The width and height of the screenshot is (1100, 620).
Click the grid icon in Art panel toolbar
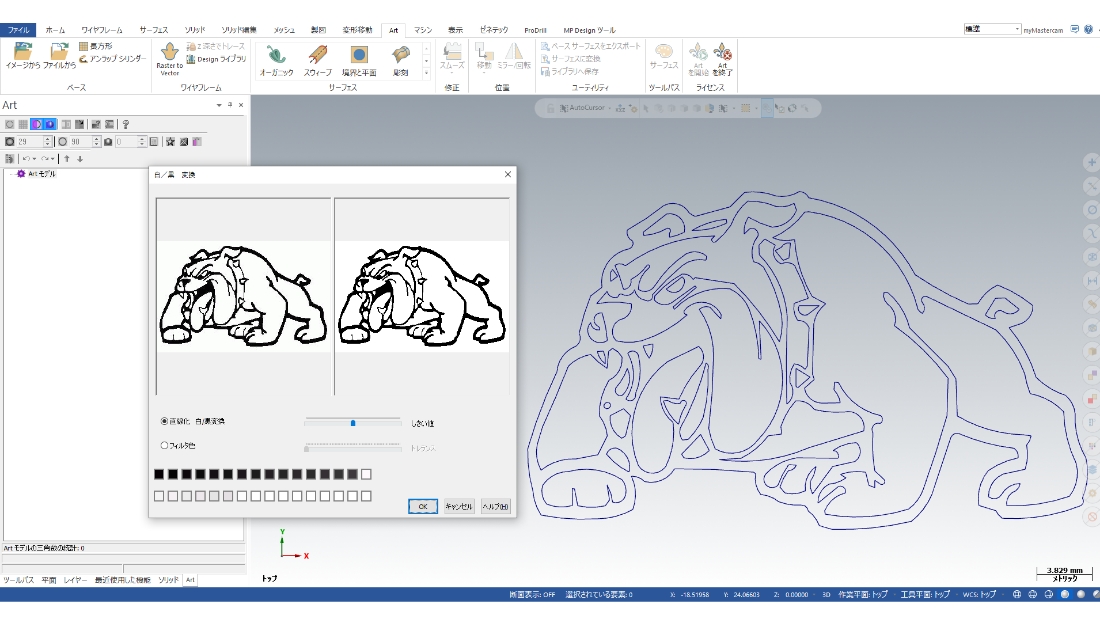tap(23, 124)
